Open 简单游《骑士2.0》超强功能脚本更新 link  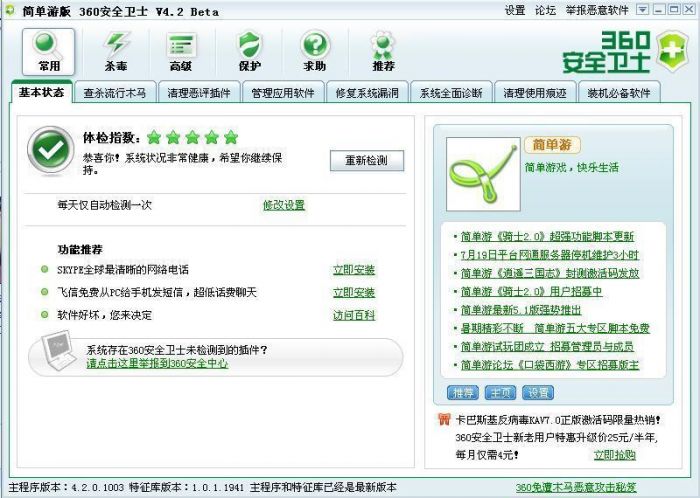(x=547, y=237)
